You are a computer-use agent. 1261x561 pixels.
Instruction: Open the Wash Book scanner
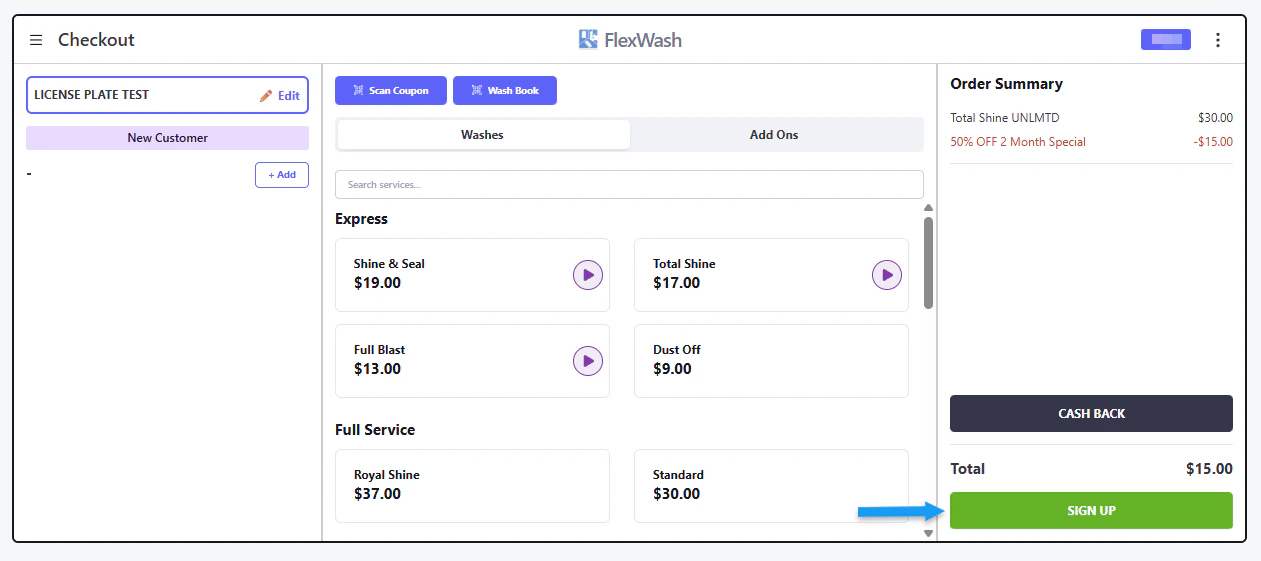pyautogui.click(x=505, y=90)
